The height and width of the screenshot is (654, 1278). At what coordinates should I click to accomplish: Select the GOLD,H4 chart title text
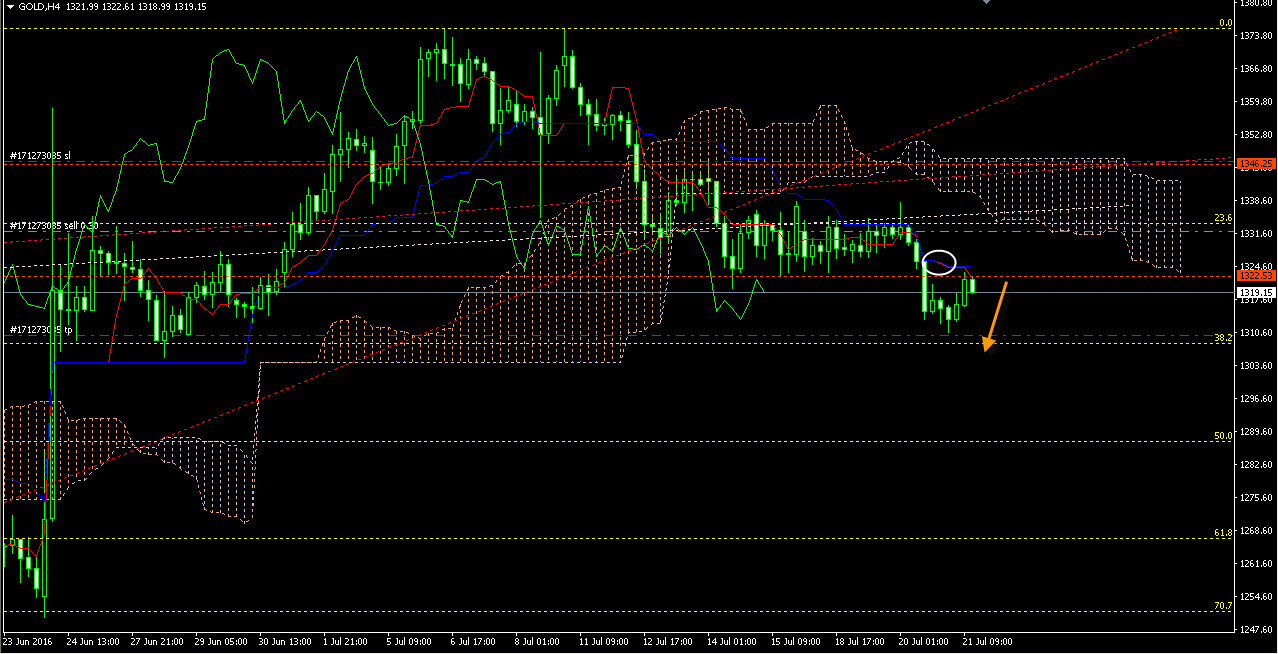tap(41, 7)
